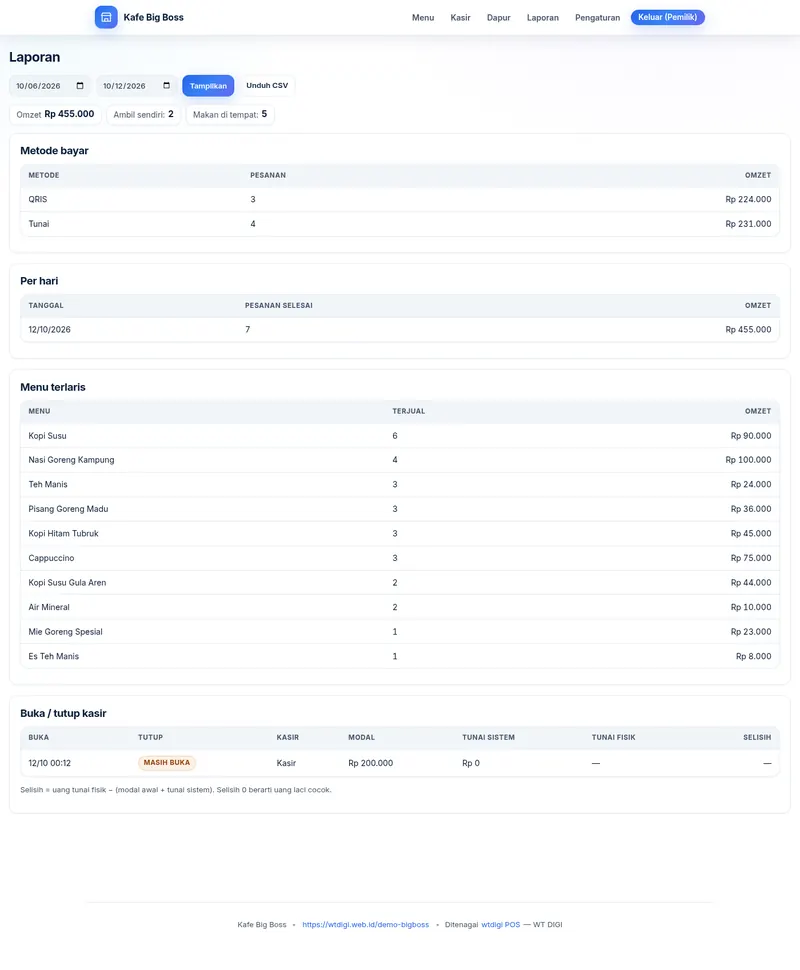Open the Menu page in navigation
Viewport: 800px width, 970px height.
[x=423, y=17]
